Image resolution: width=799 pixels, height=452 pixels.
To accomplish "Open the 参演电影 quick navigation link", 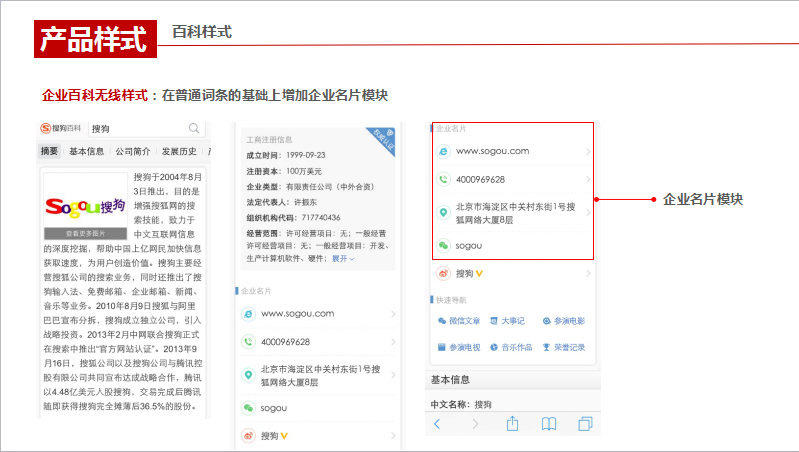I will pyautogui.click(x=564, y=321).
